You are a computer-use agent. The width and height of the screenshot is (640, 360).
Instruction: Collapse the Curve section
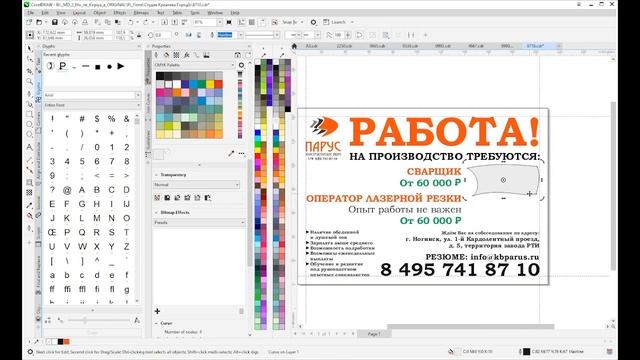point(156,323)
